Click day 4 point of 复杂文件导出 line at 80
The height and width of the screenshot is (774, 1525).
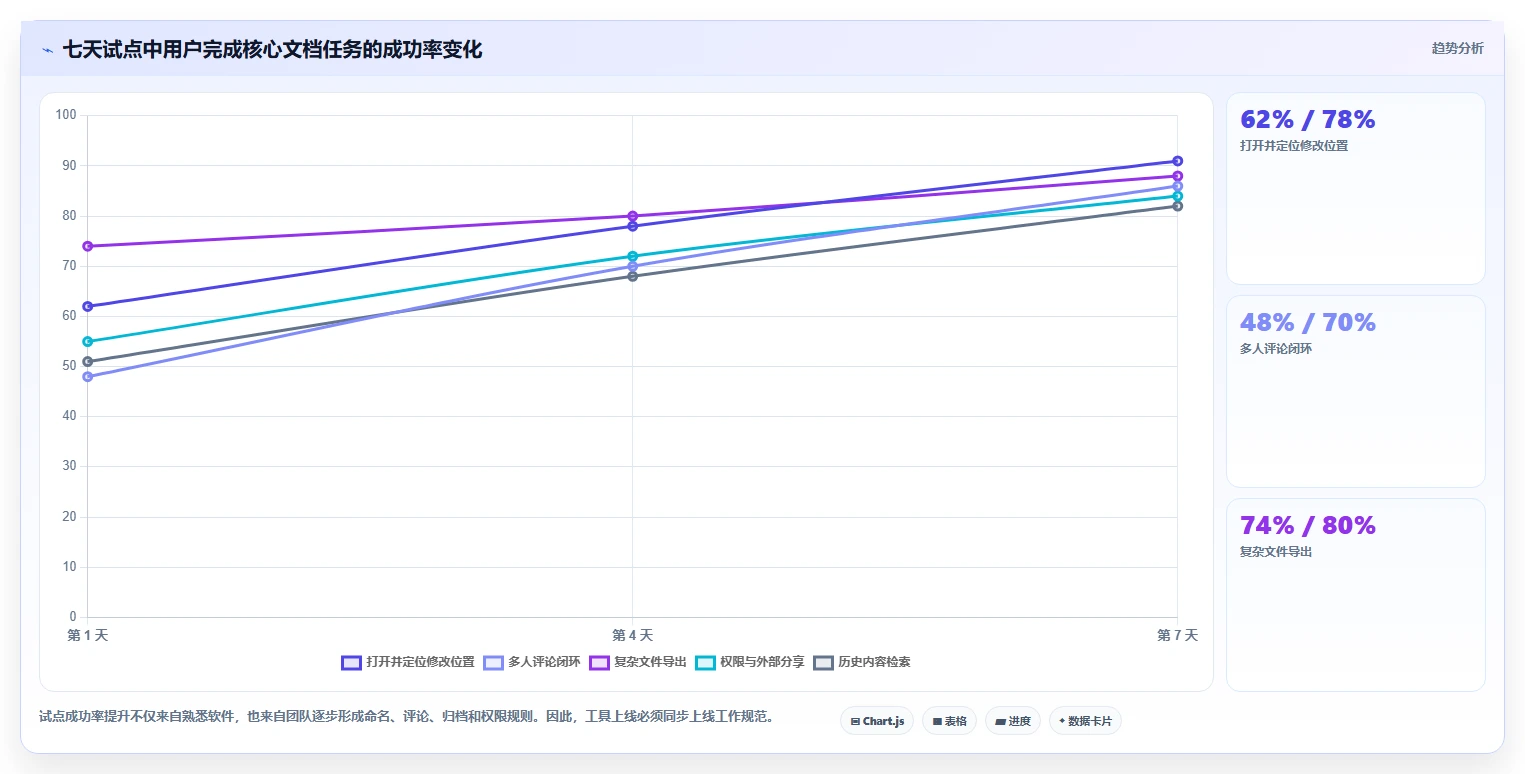[x=633, y=216]
